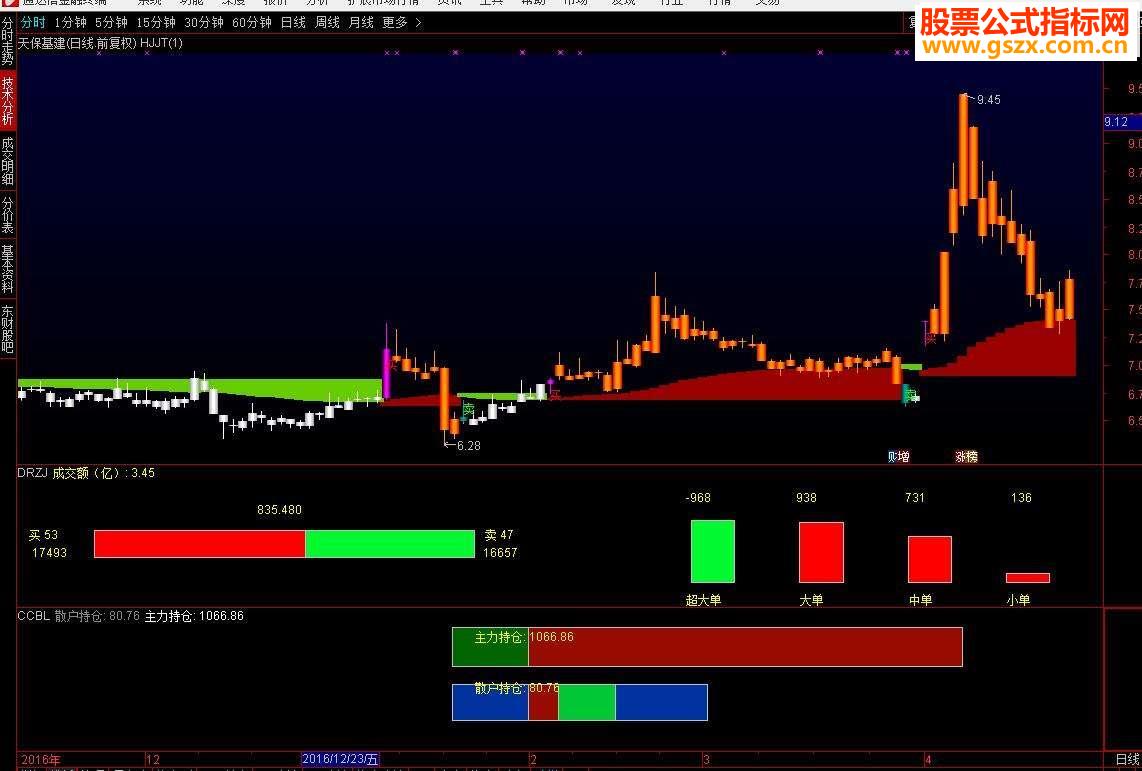This screenshot has width=1142, height=771.
Task: Click the 12 month axis label
Action: click(x=153, y=759)
